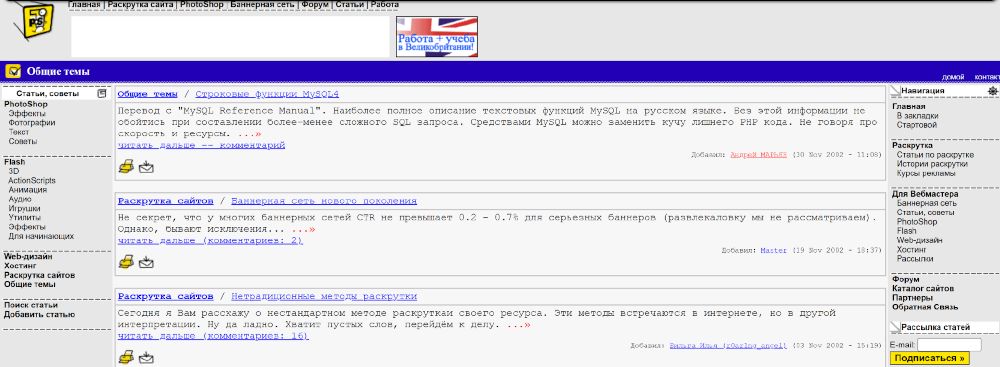
Task: Open article Нетрадиционные методы раскрутки
Action: pyautogui.click(x=324, y=297)
